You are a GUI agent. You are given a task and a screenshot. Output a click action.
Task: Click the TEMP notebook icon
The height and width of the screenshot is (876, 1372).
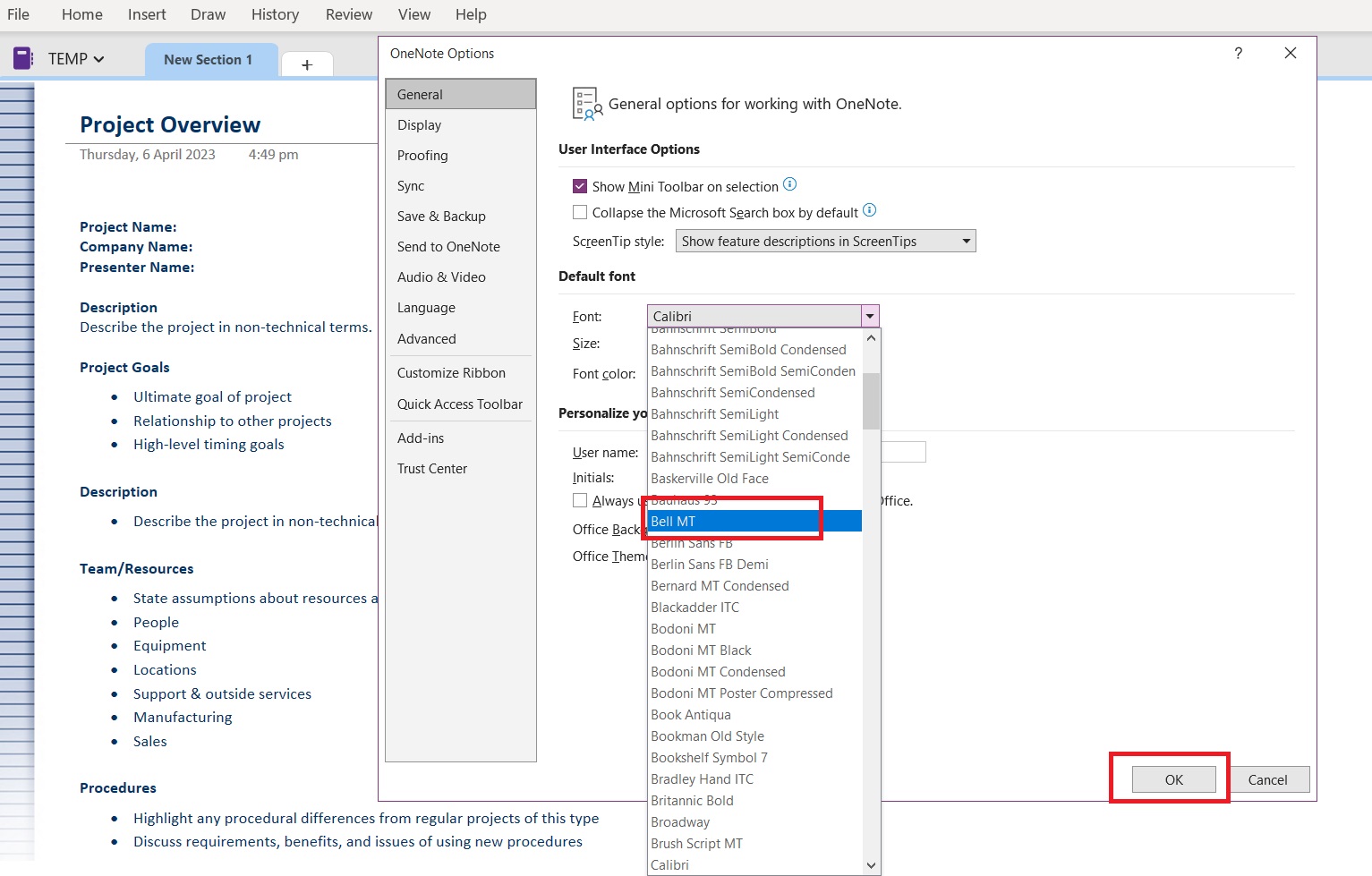[x=22, y=57]
